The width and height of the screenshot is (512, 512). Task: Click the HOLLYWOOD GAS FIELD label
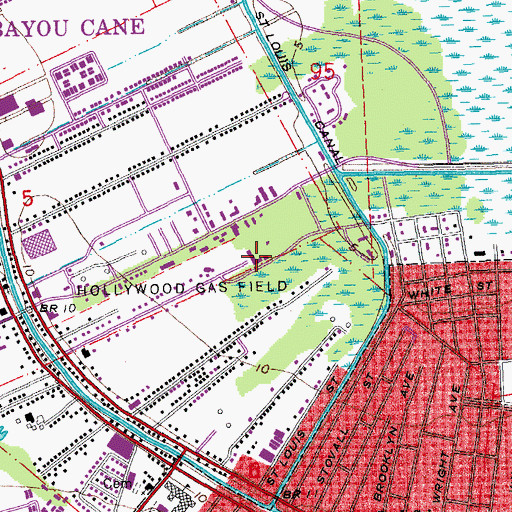point(182,288)
